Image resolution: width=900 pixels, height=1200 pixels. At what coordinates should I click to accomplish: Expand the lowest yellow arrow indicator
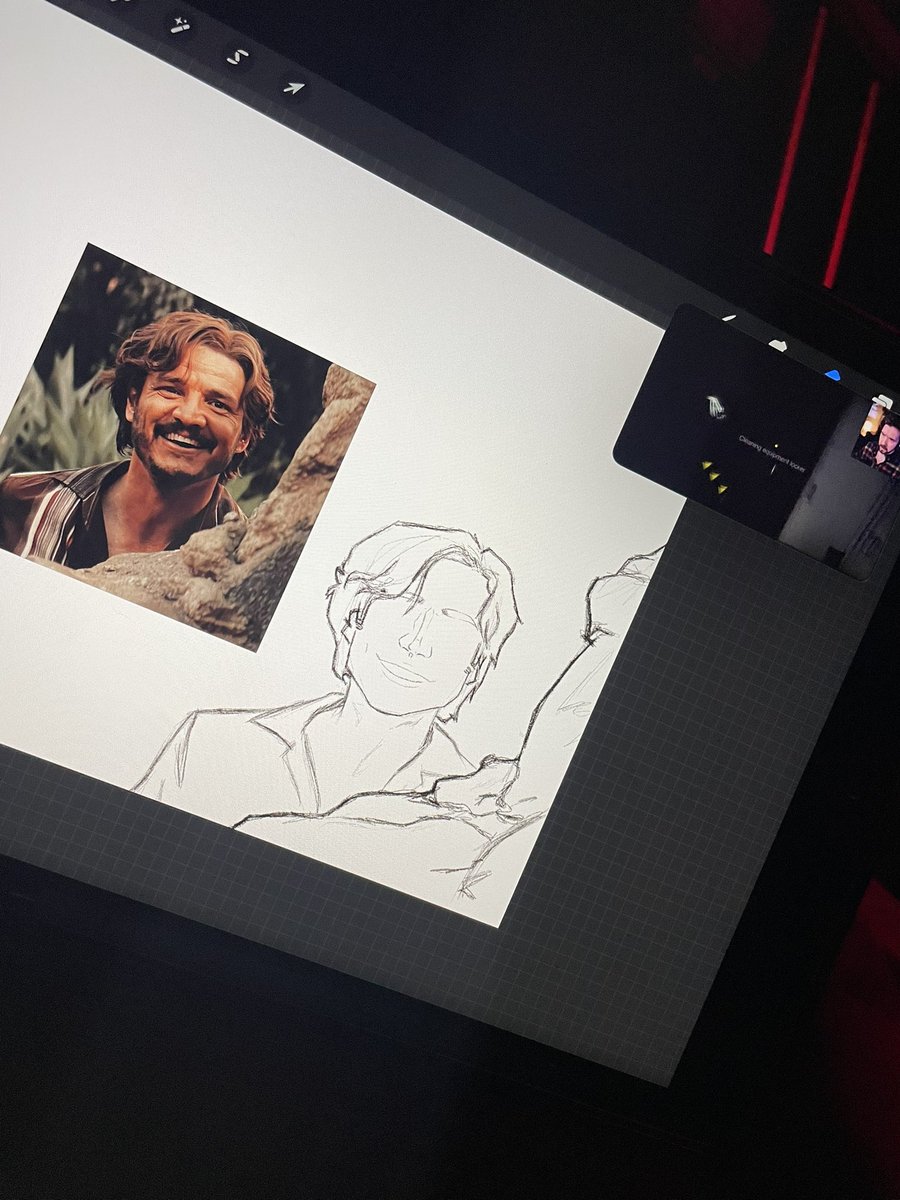pyautogui.click(x=721, y=489)
